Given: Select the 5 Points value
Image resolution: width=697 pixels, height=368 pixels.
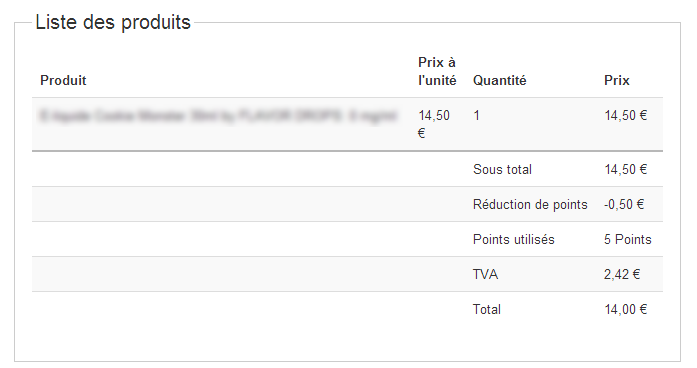Looking at the screenshot, I should point(627,240).
